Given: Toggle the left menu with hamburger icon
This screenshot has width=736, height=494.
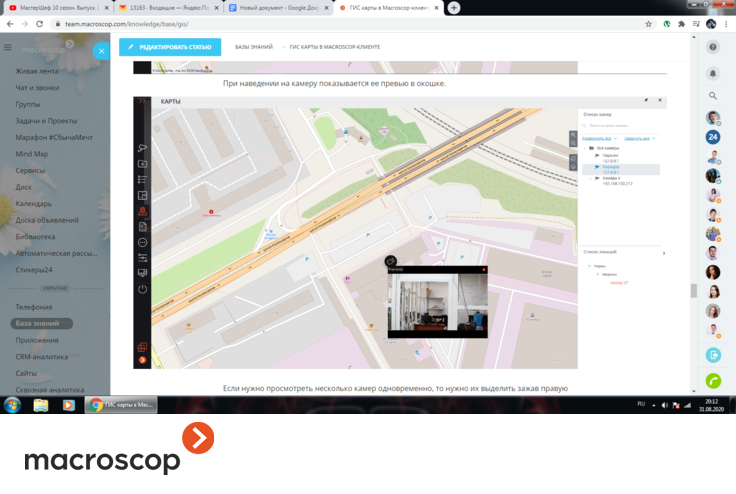Looking at the screenshot, I should pos(8,47).
